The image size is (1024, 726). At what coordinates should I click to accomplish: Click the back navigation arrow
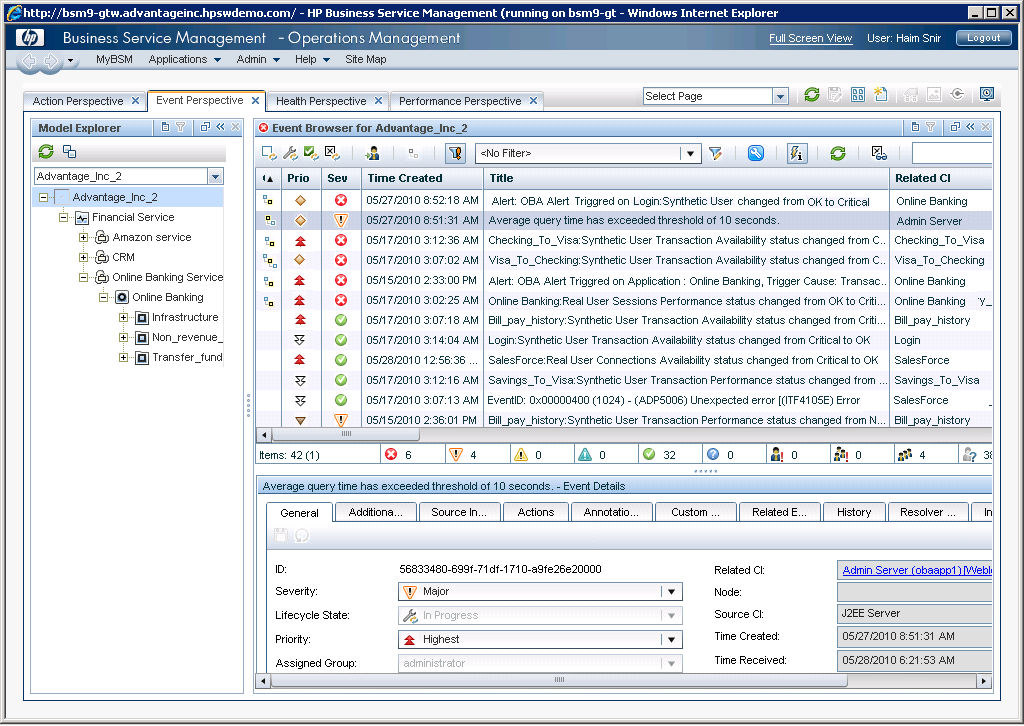29,61
